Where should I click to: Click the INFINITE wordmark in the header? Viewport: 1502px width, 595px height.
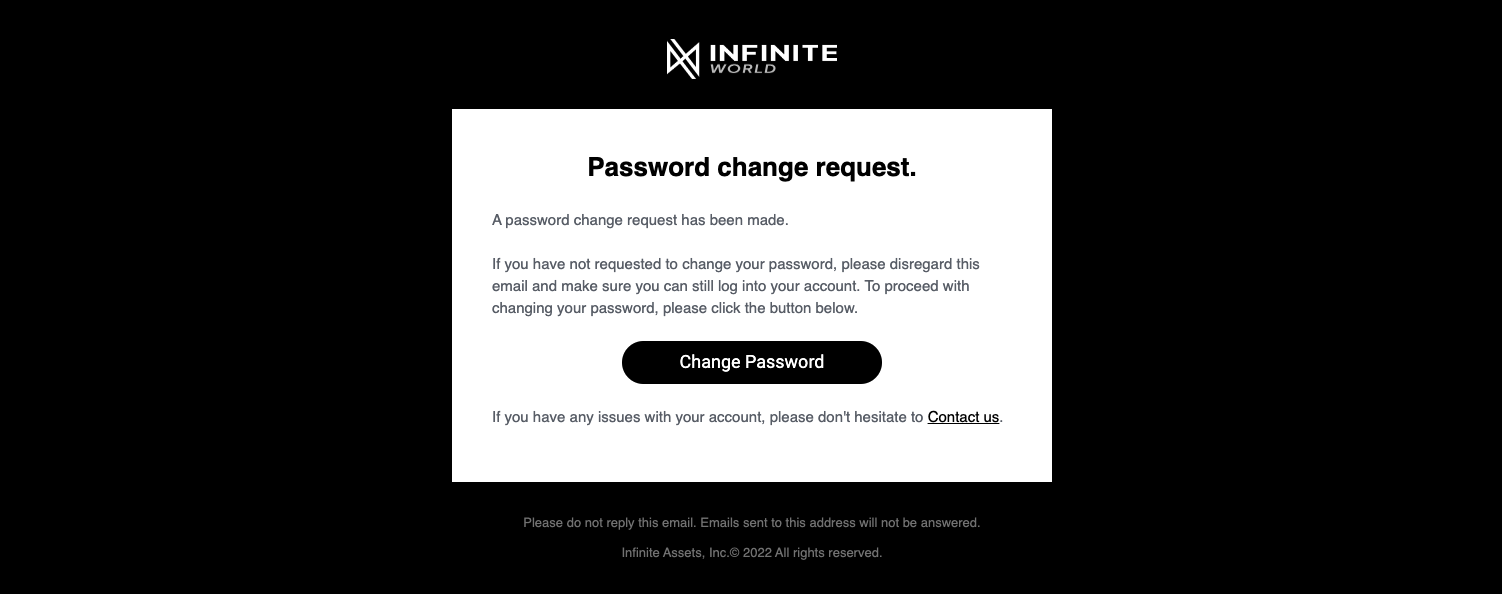coord(773,52)
